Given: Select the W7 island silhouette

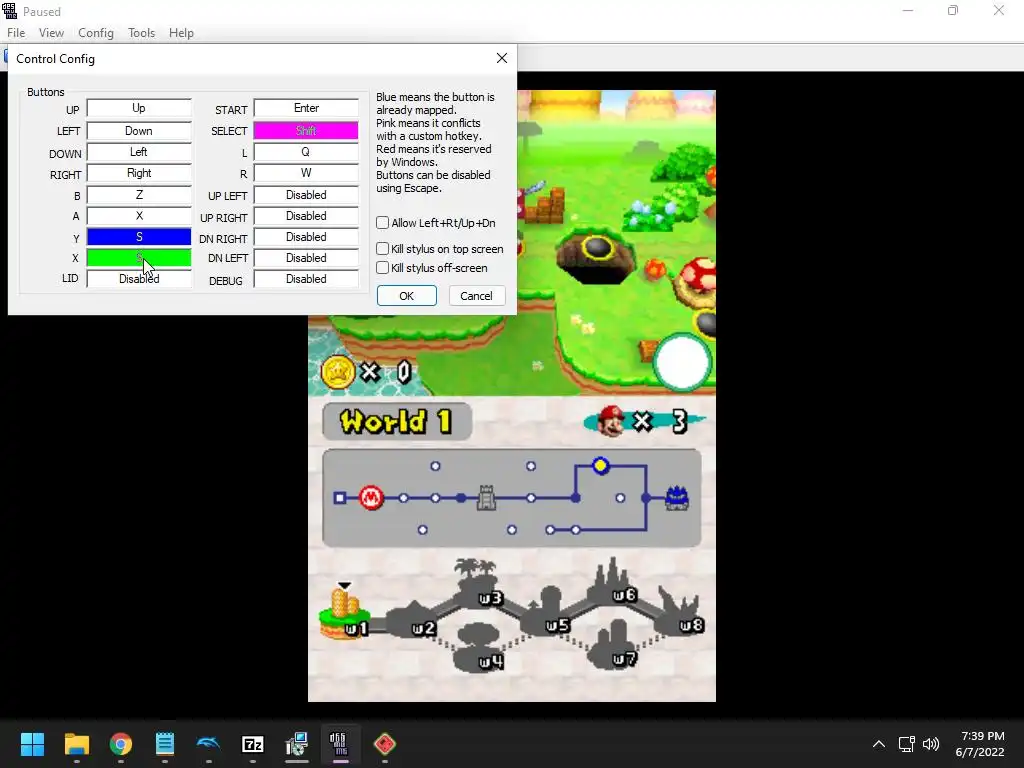Looking at the screenshot, I should coord(614,643).
